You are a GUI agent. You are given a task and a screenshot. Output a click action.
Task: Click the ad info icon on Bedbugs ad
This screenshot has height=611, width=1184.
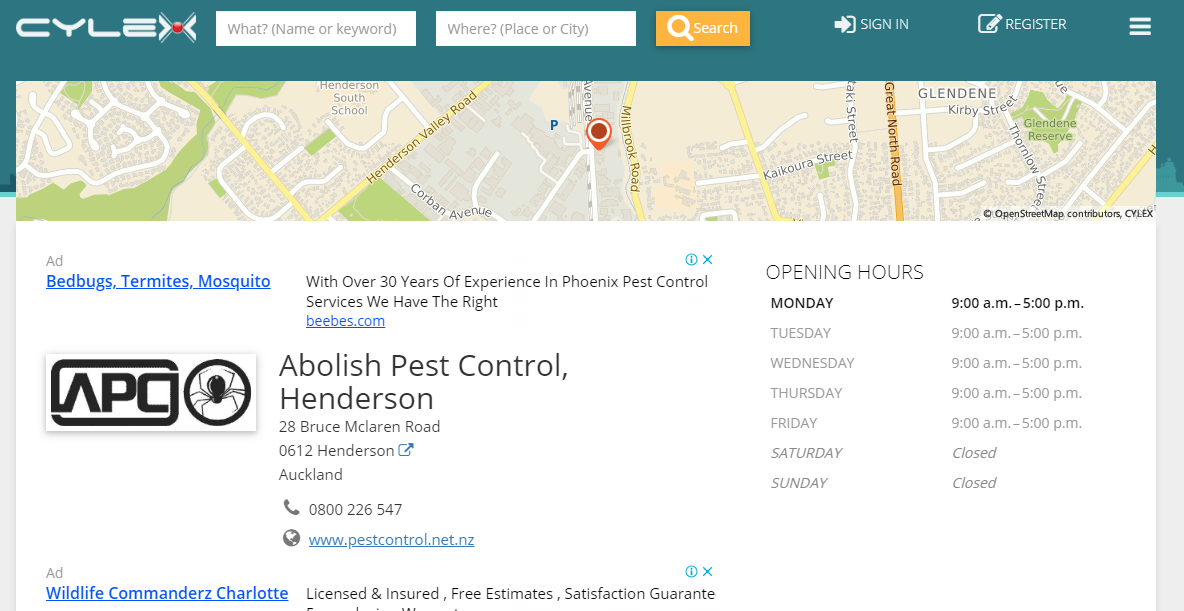coord(691,259)
